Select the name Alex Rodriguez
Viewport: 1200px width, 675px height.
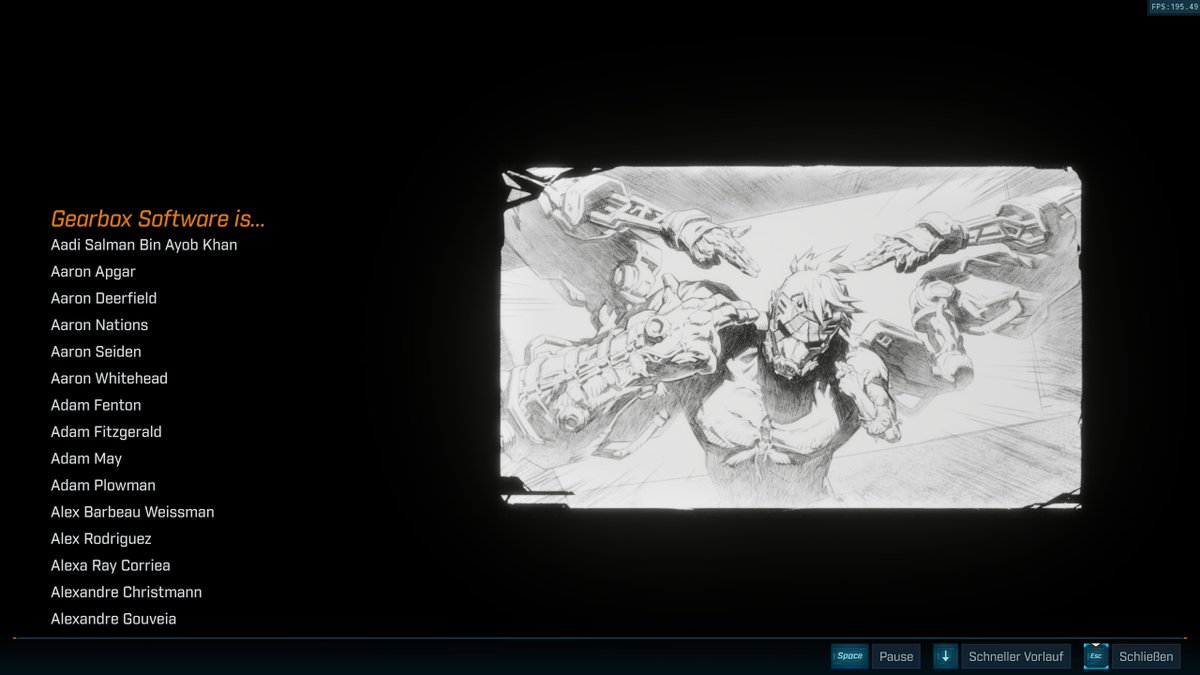tap(101, 539)
